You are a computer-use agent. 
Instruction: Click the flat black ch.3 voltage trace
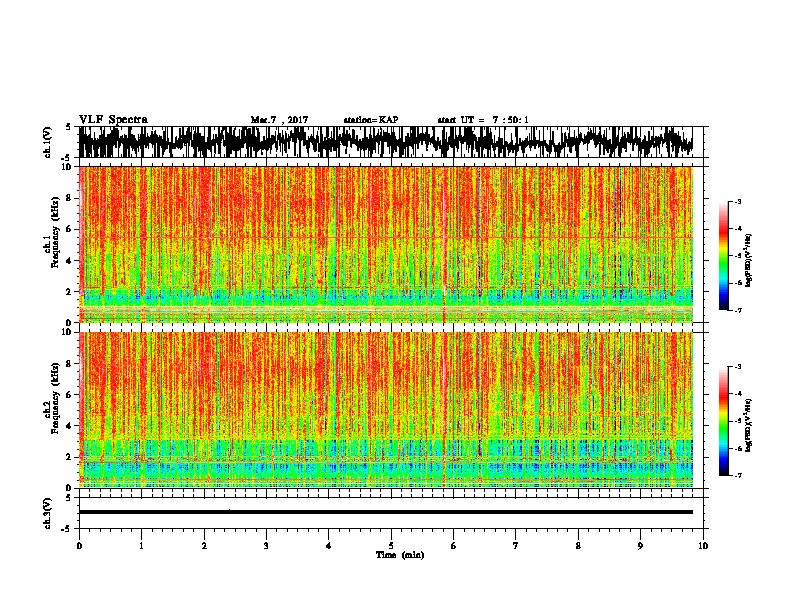386,512
